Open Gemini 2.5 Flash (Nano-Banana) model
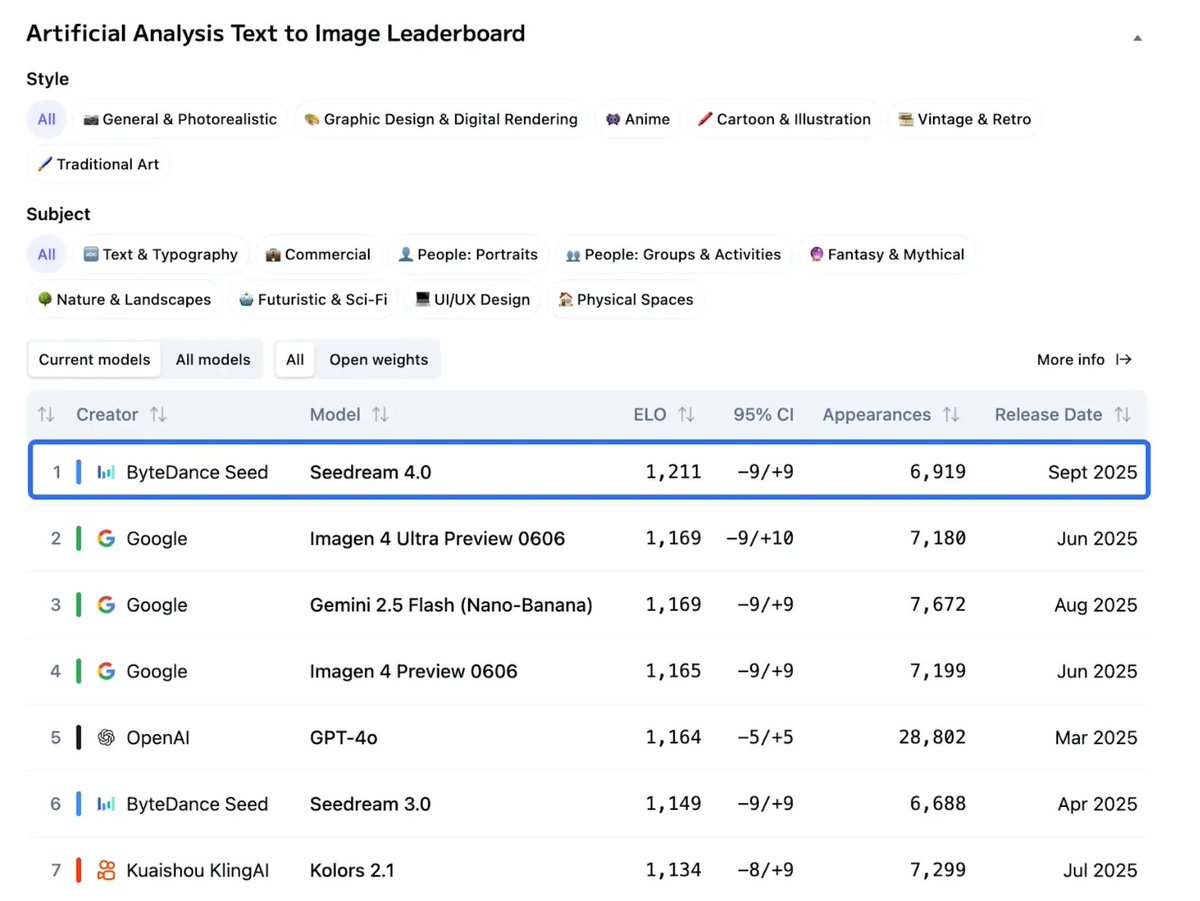The width and height of the screenshot is (1200, 901). tap(451, 605)
